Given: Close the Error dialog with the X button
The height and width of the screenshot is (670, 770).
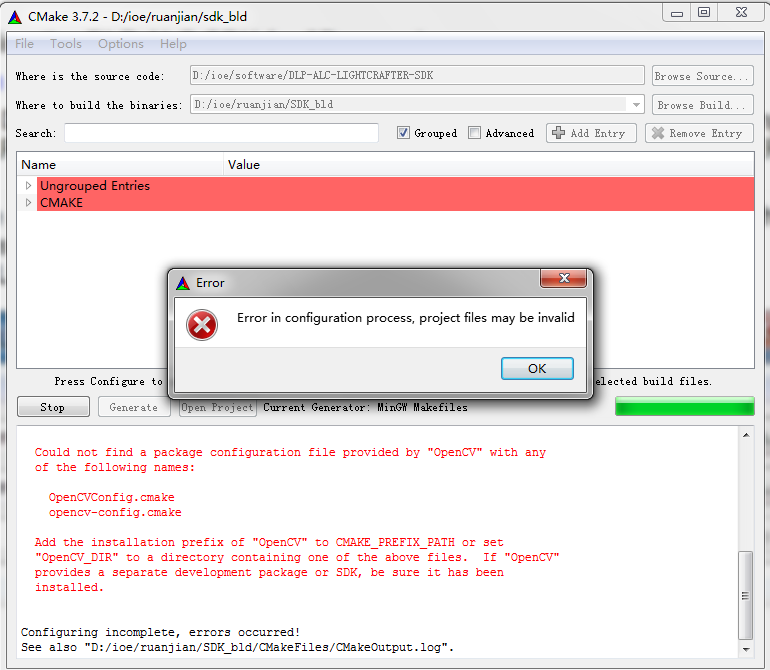Looking at the screenshot, I should (x=564, y=278).
